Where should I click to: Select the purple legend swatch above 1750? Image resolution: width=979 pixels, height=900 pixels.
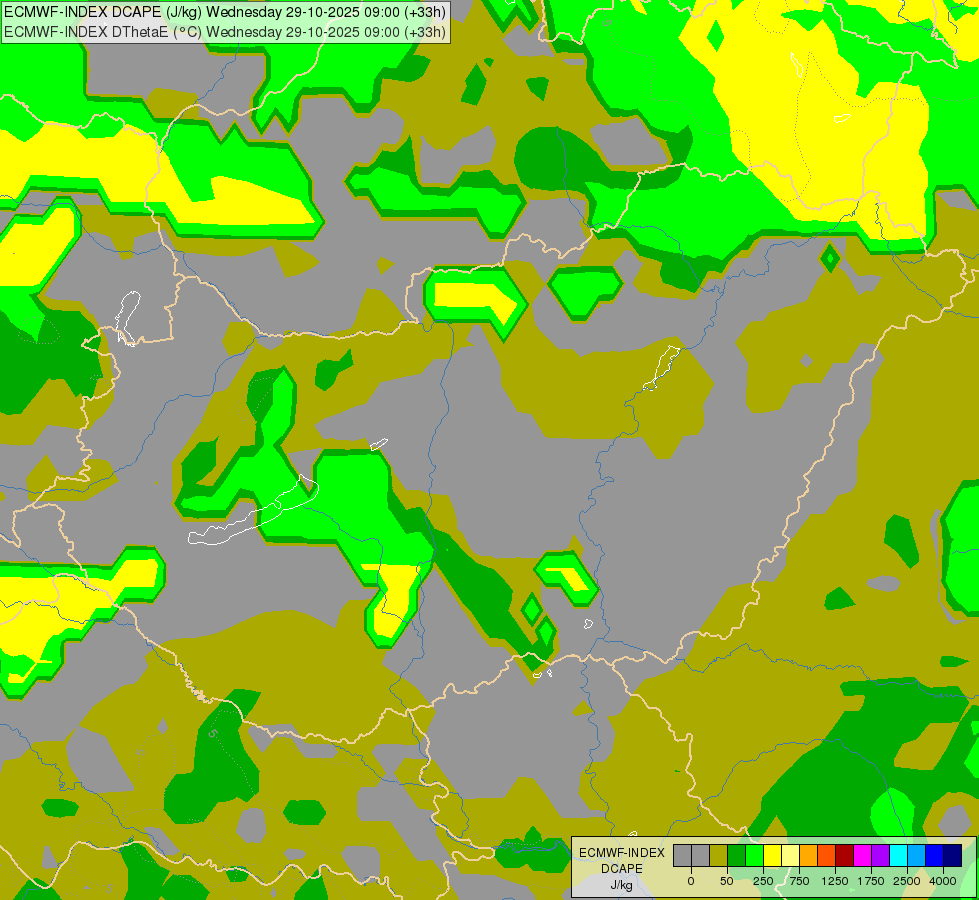[880, 855]
